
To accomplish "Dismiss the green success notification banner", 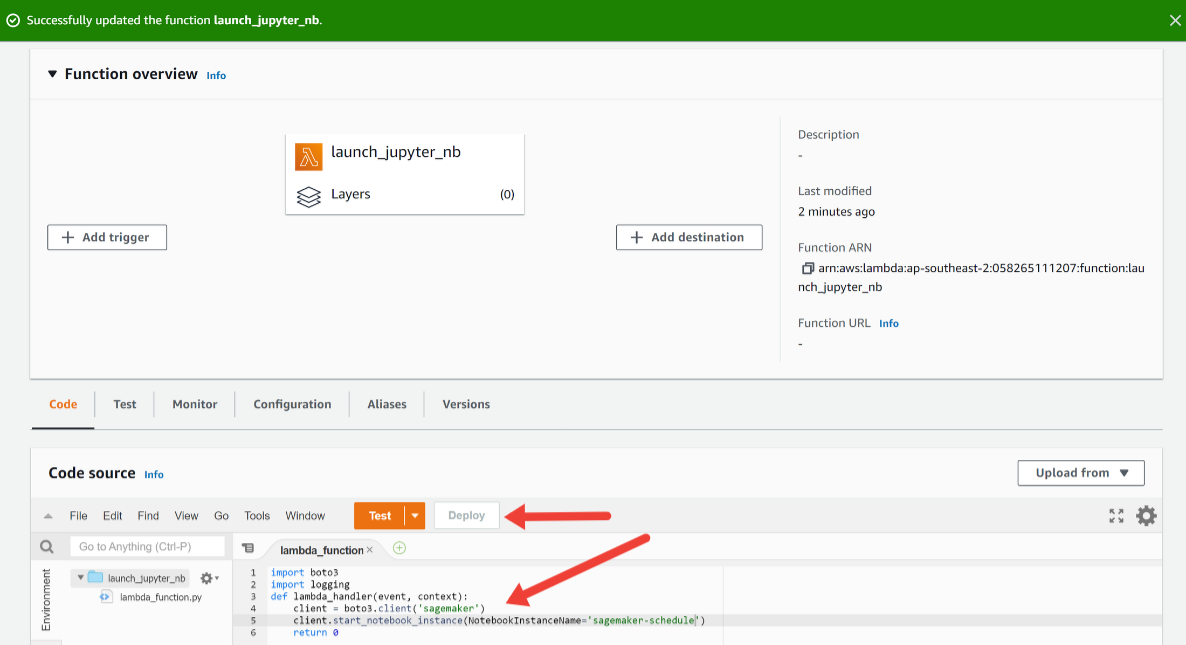I will coord(1175,20).
